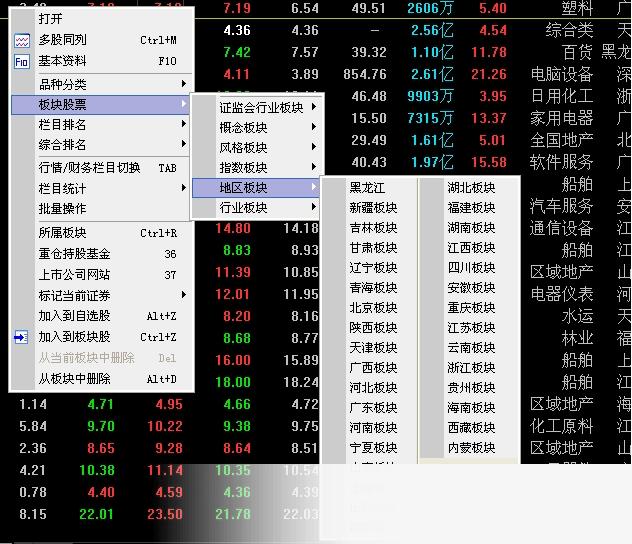Image resolution: width=632 pixels, height=544 pixels.
Task: Open the 打开 menu entry
Action: [103, 19]
